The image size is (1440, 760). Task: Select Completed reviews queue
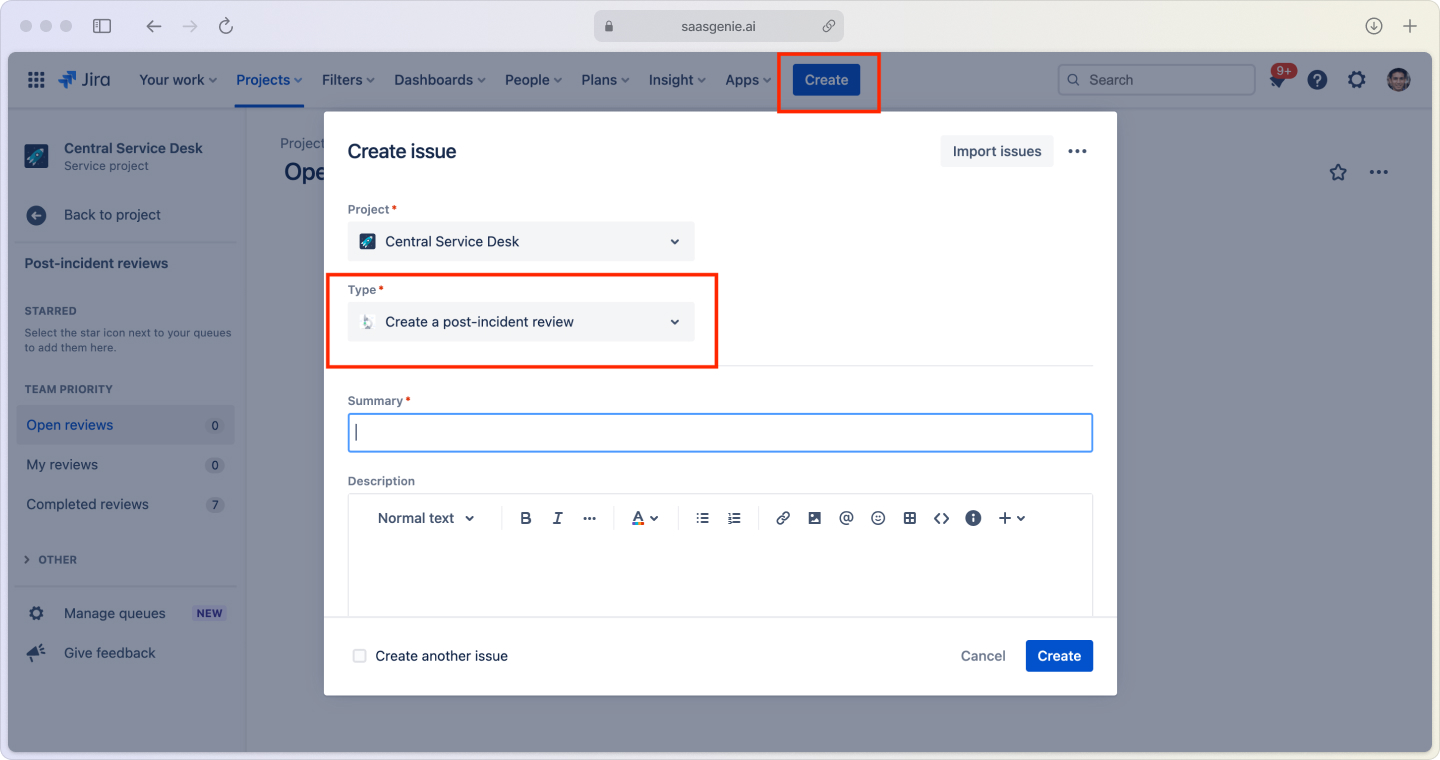126,504
